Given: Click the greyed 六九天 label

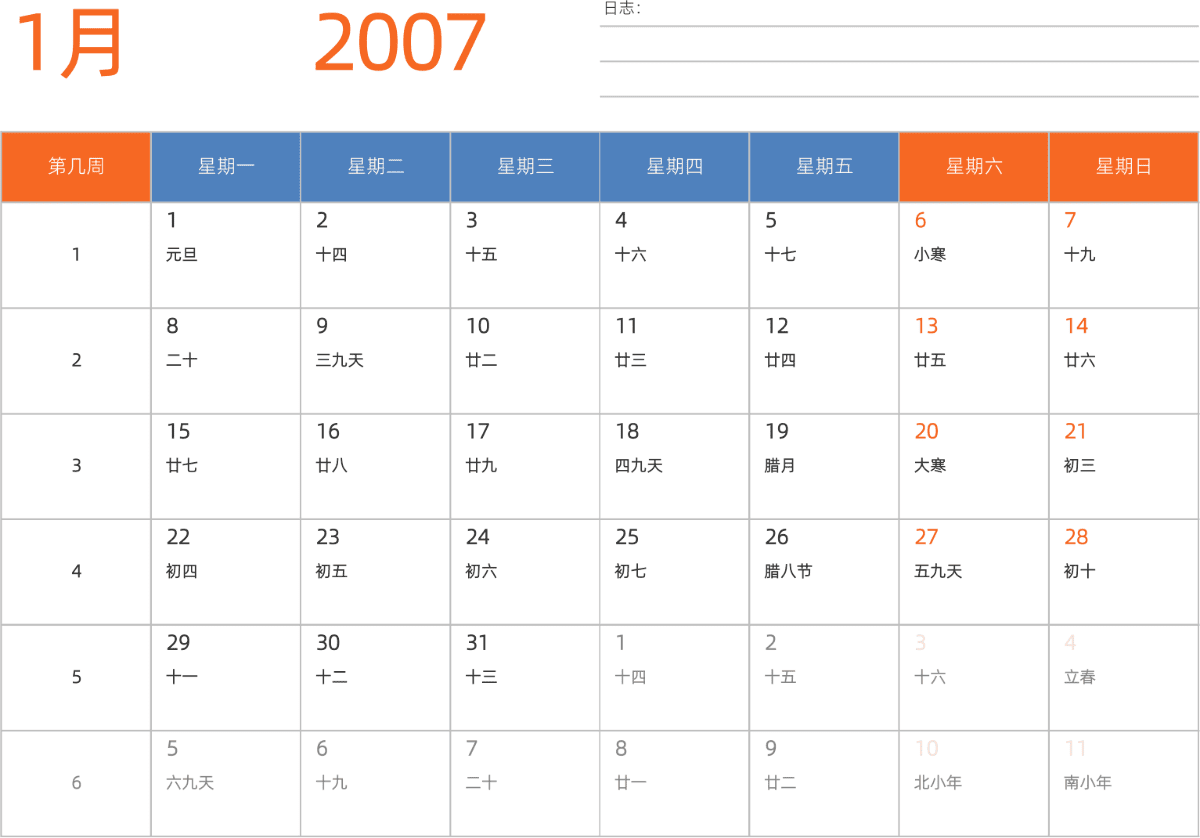Looking at the screenshot, I should [190, 783].
